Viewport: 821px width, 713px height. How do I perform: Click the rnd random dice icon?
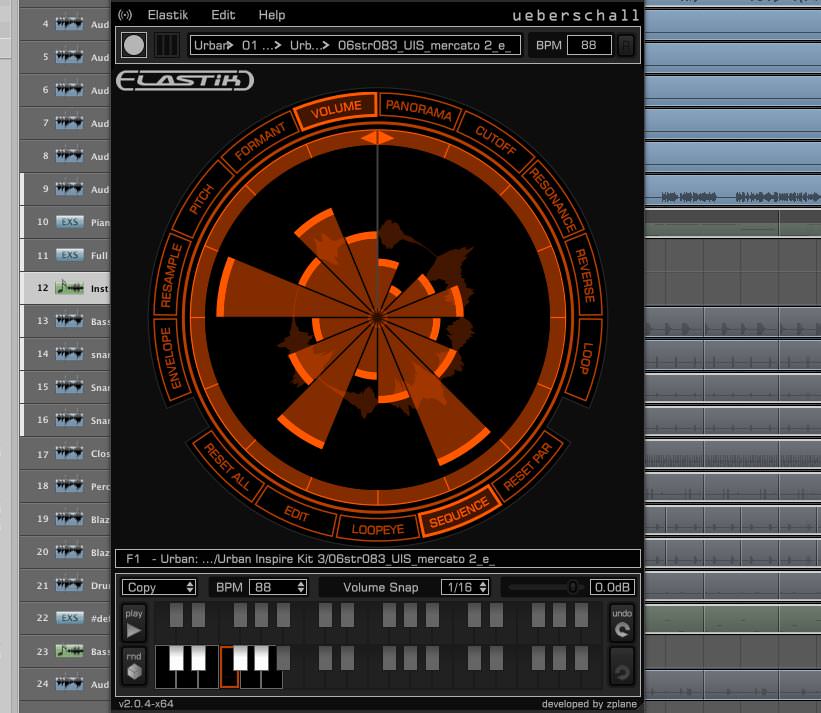pos(134,666)
